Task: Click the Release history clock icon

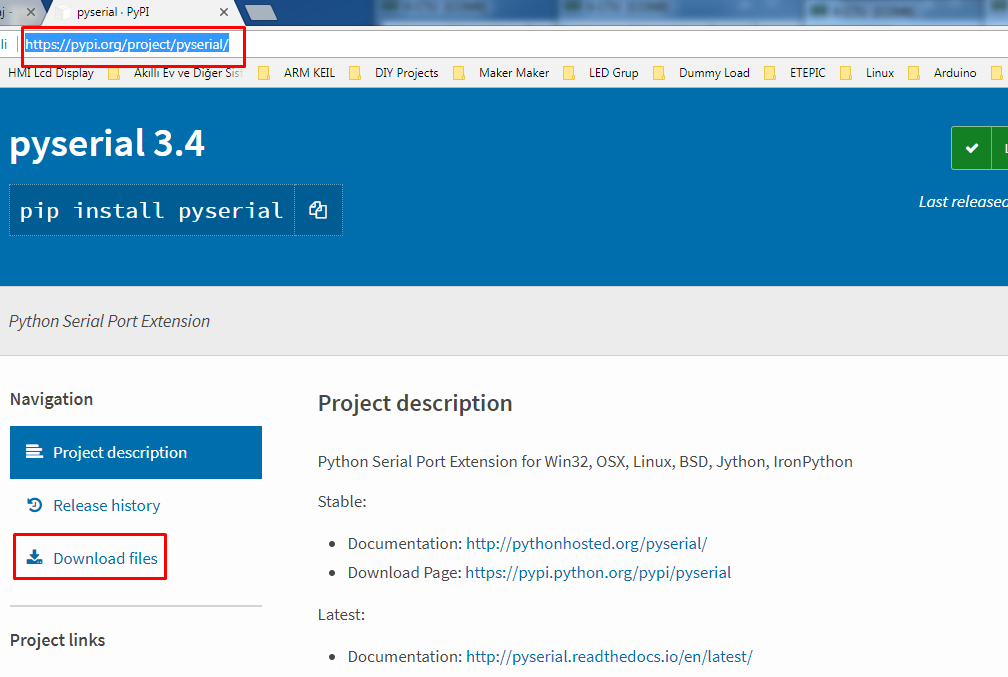Action: pyautogui.click(x=35, y=505)
